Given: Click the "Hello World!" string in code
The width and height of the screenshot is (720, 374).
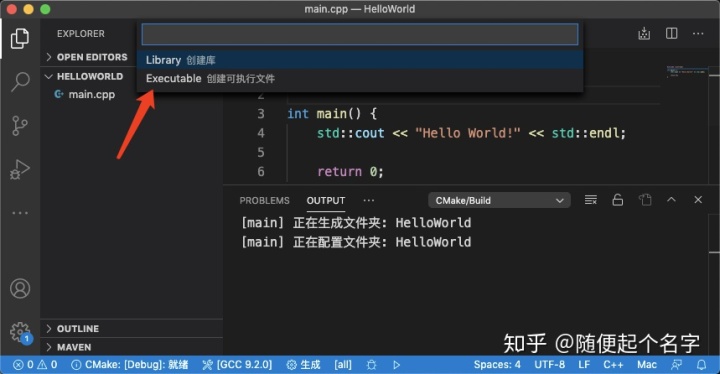Looking at the screenshot, I should [x=467, y=133].
